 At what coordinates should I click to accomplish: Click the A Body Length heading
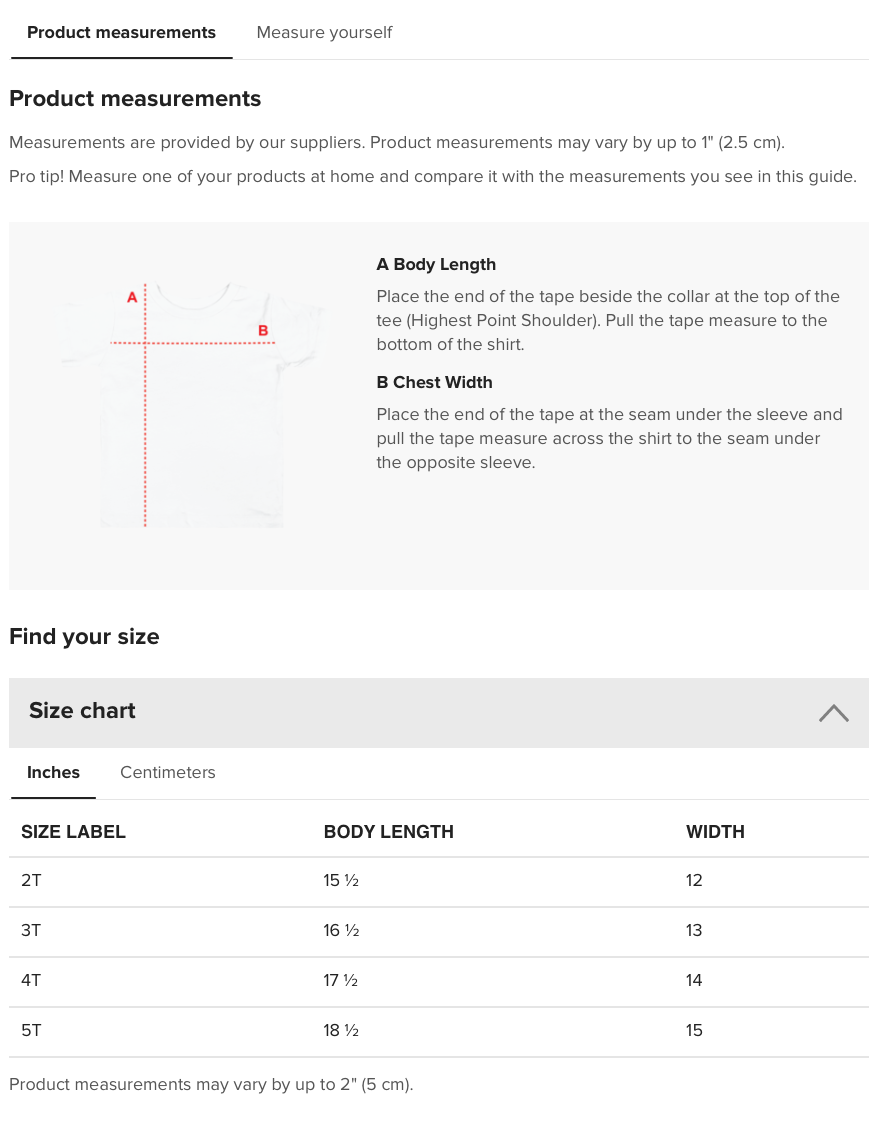coord(436,265)
